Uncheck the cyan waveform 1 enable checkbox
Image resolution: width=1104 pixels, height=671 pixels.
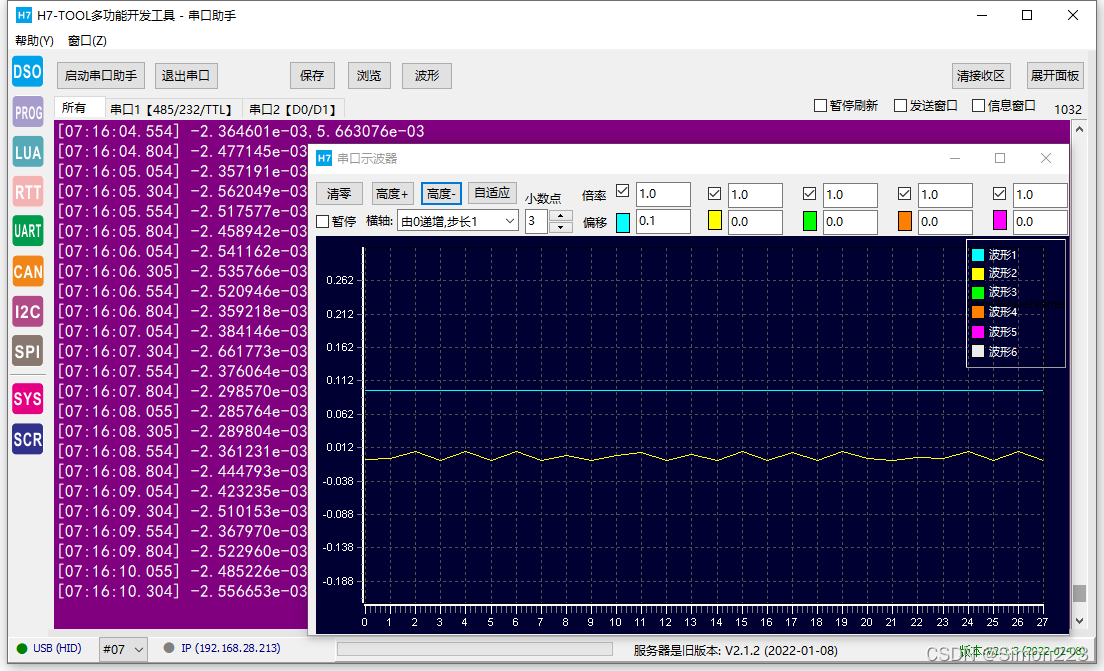pos(622,191)
